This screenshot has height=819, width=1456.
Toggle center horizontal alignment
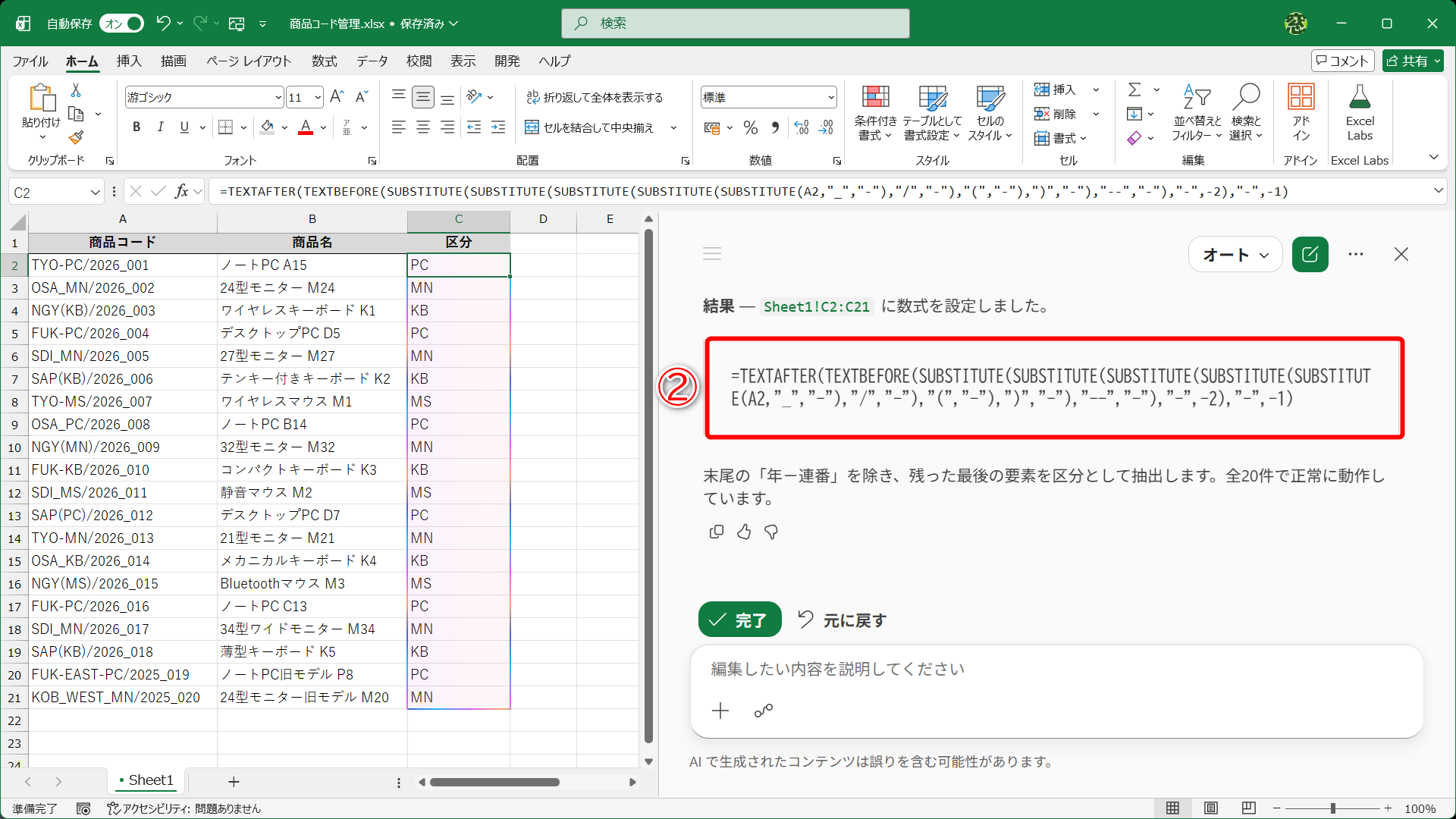[x=423, y=127]
